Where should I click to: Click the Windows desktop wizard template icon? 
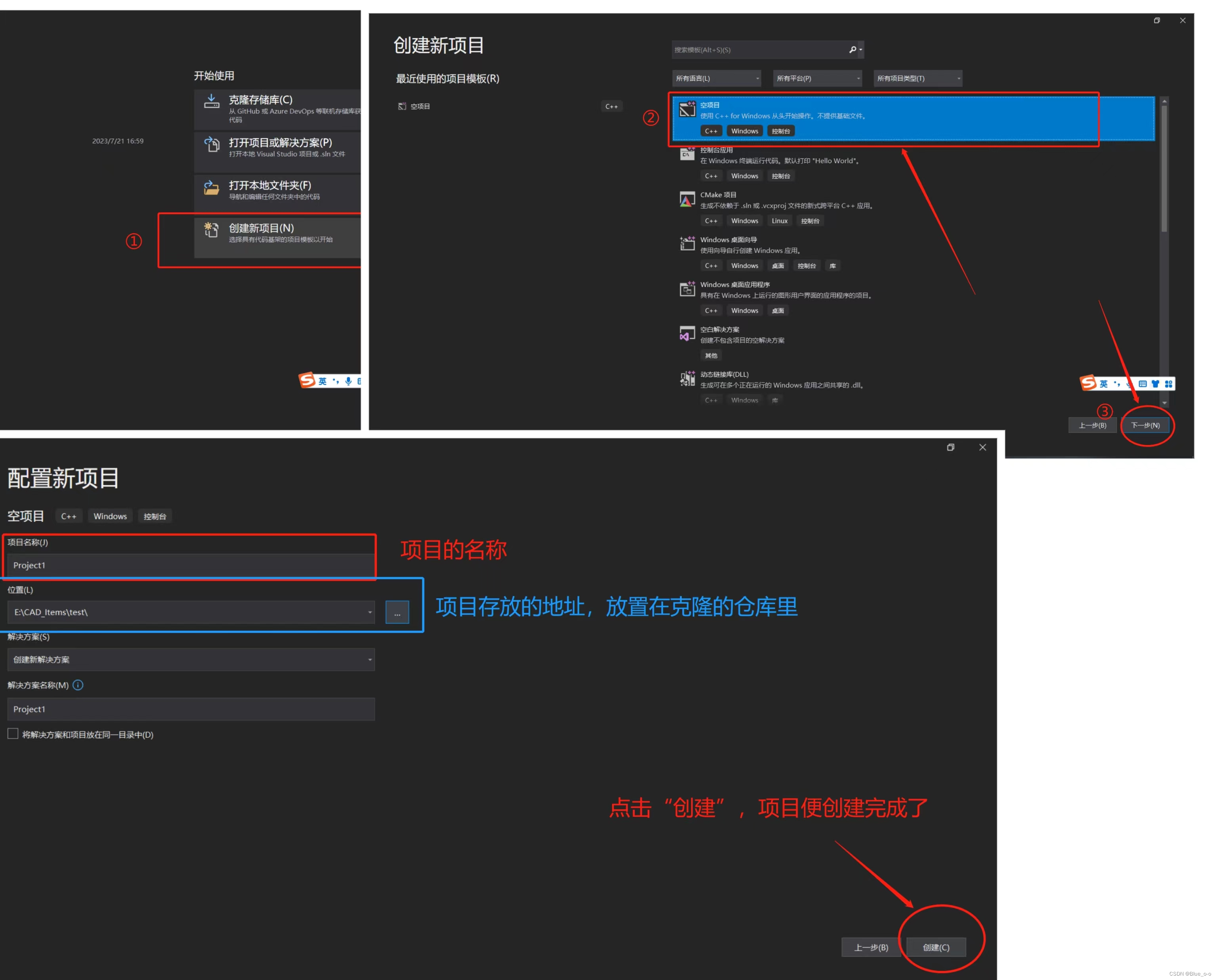pos(687,243)
